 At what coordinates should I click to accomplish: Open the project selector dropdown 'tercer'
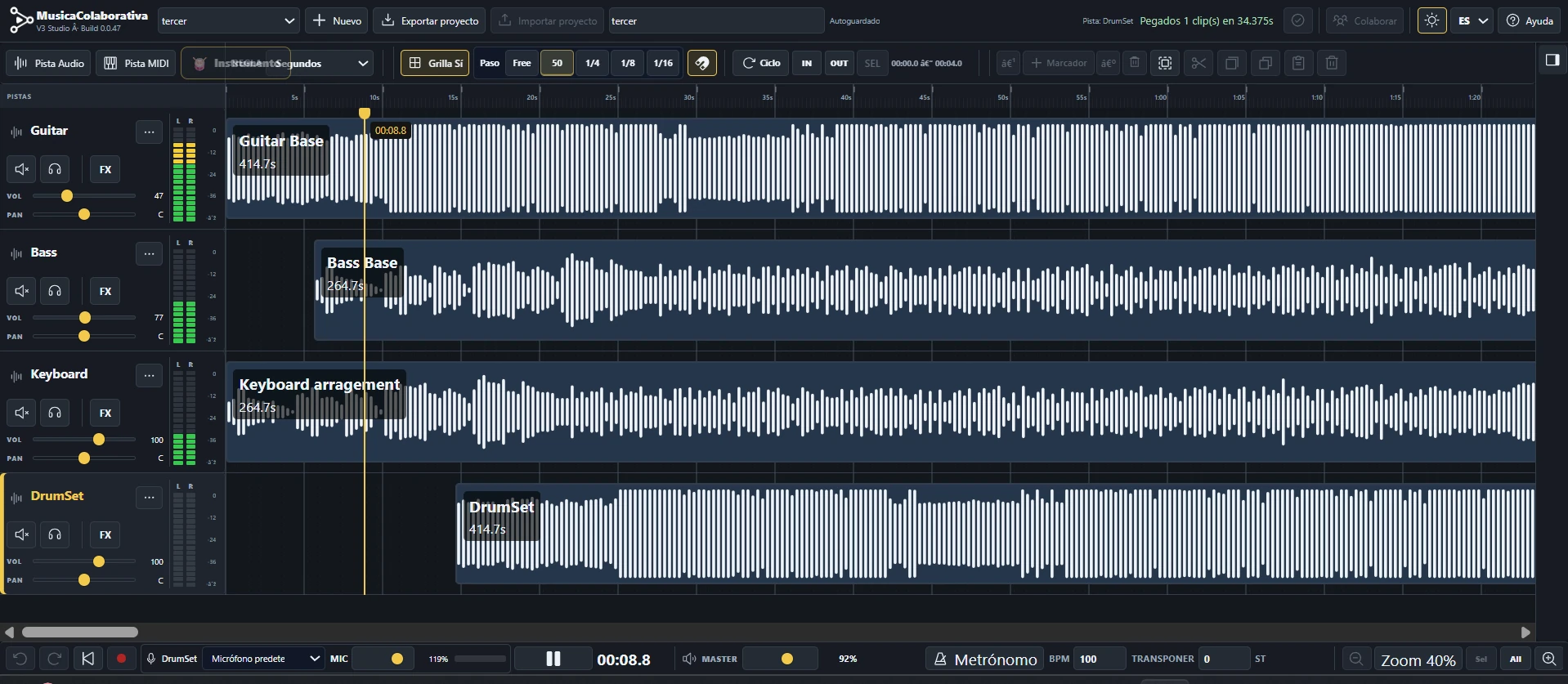[x=228, y=20]
